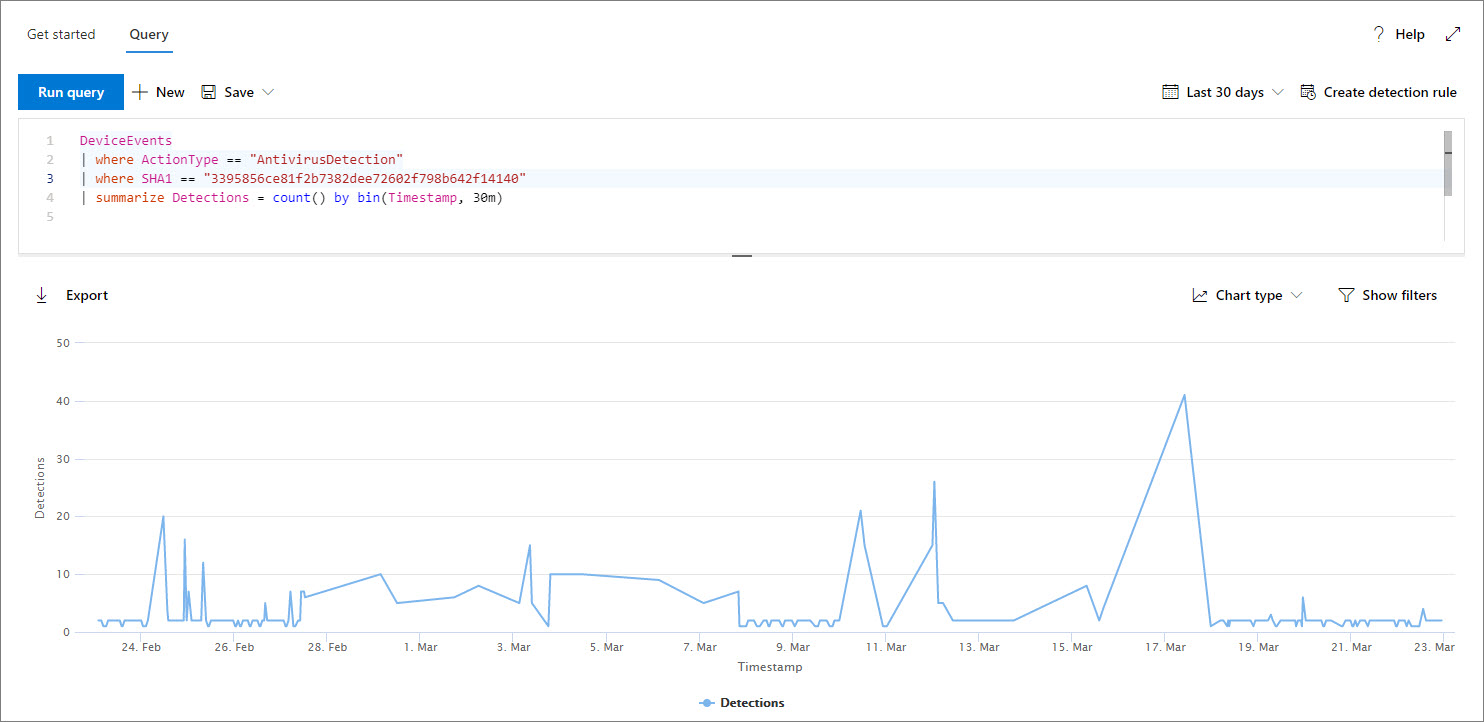This screenshot has width=1484, height=722.
Task: Click the calendar icon for time range
Action: pos(1170,92)
